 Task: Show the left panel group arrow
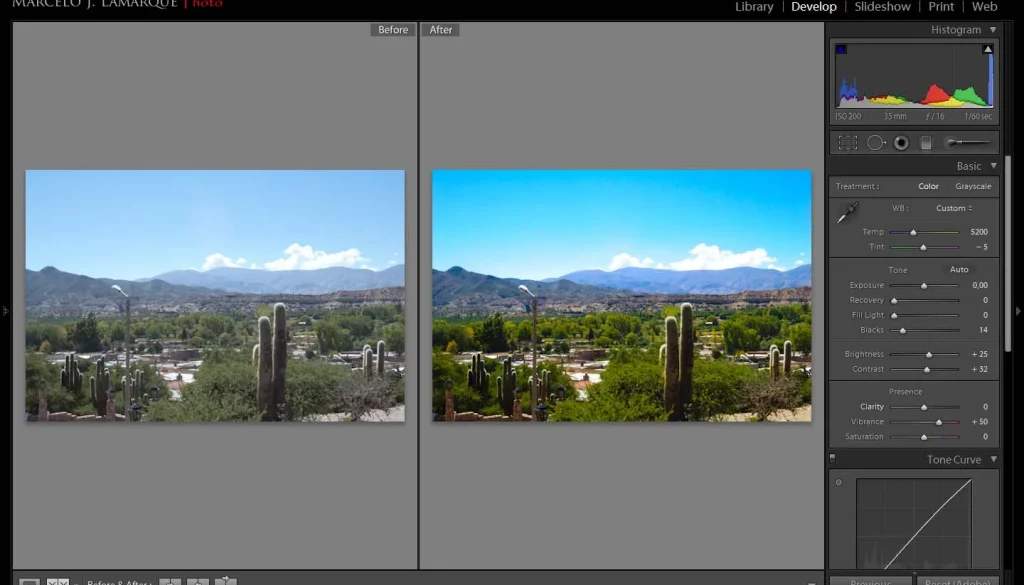[x=5, y=311]
